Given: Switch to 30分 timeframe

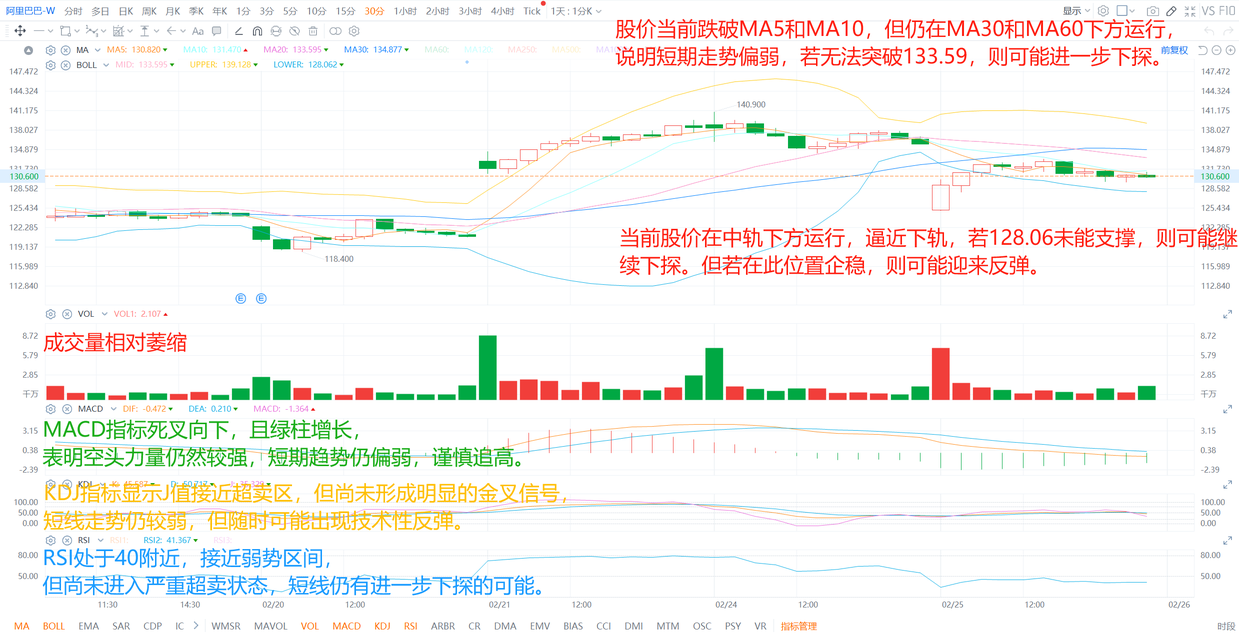Looking at the screenshot, I should (x=374, y=11).
